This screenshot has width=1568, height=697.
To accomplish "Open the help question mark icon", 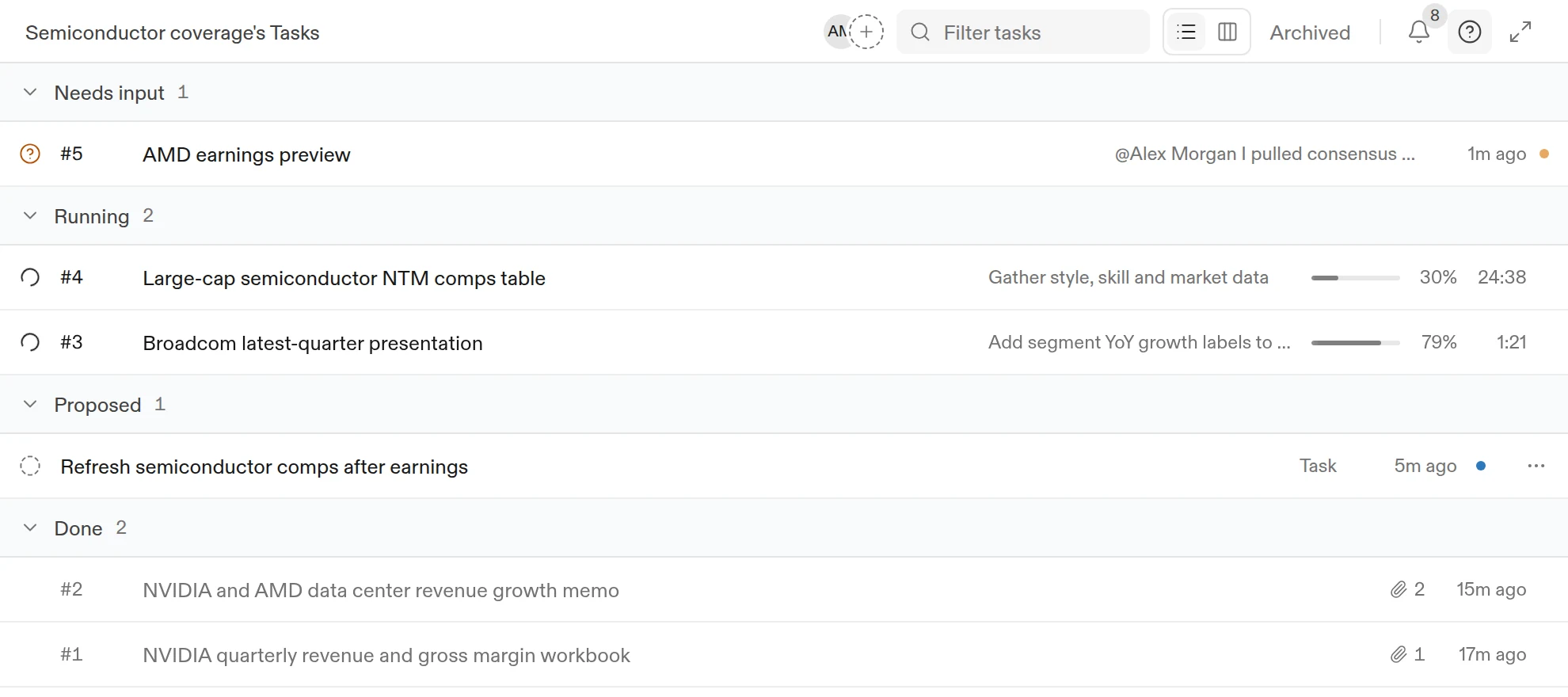I will [1470, 32].
